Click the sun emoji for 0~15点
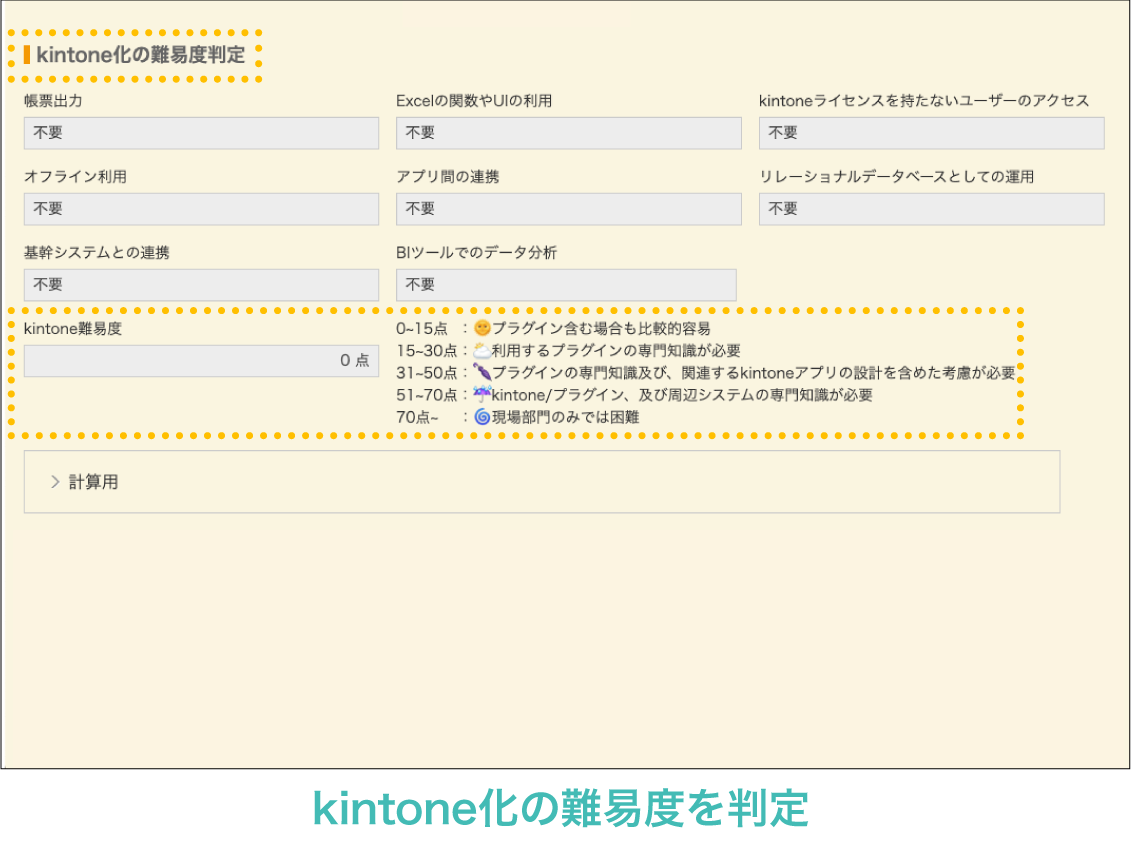The width and height of the screenshot is (1132, 844). 482,328
